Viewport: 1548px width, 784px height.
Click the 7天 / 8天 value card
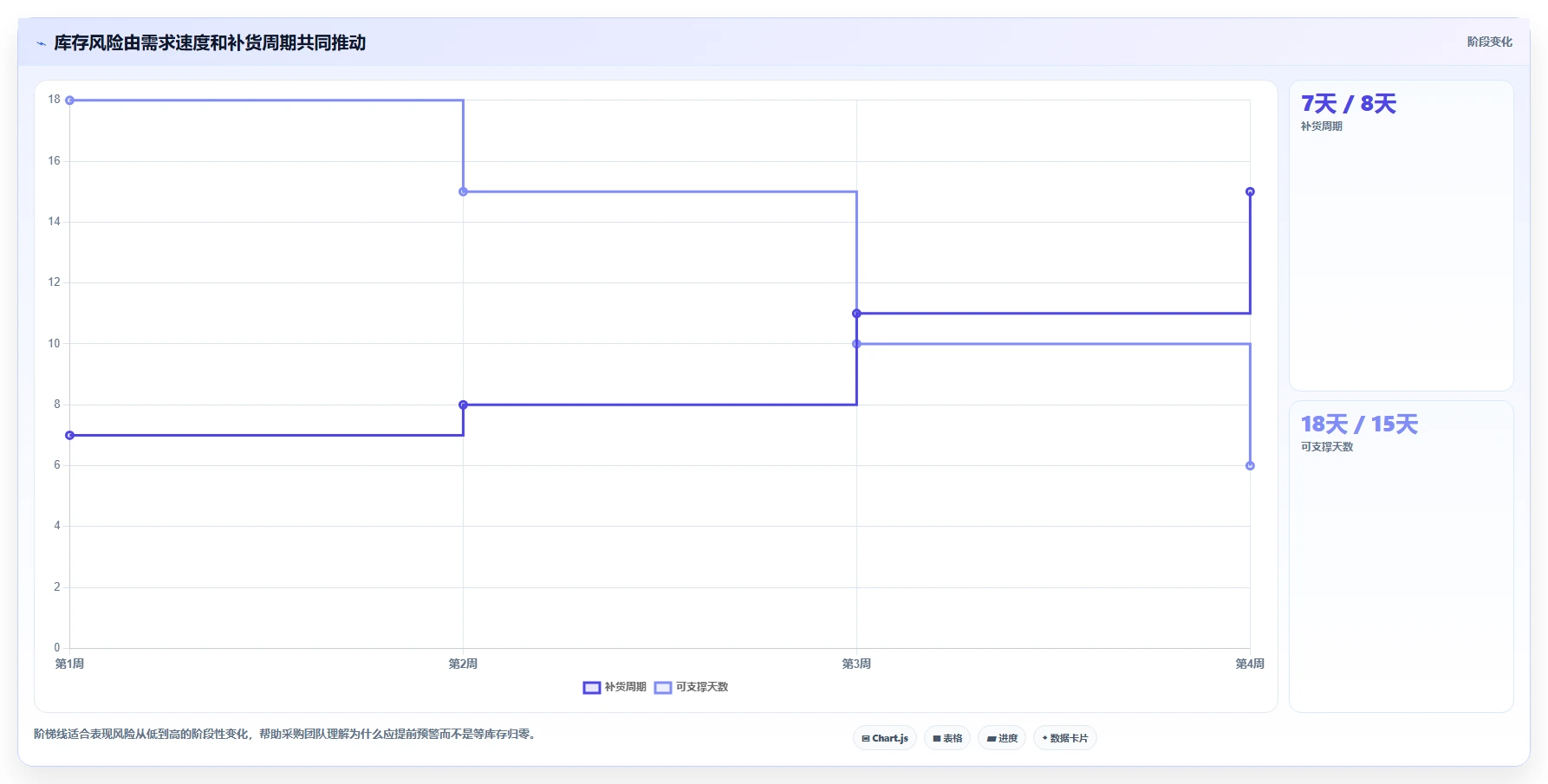click(1401, 236)
